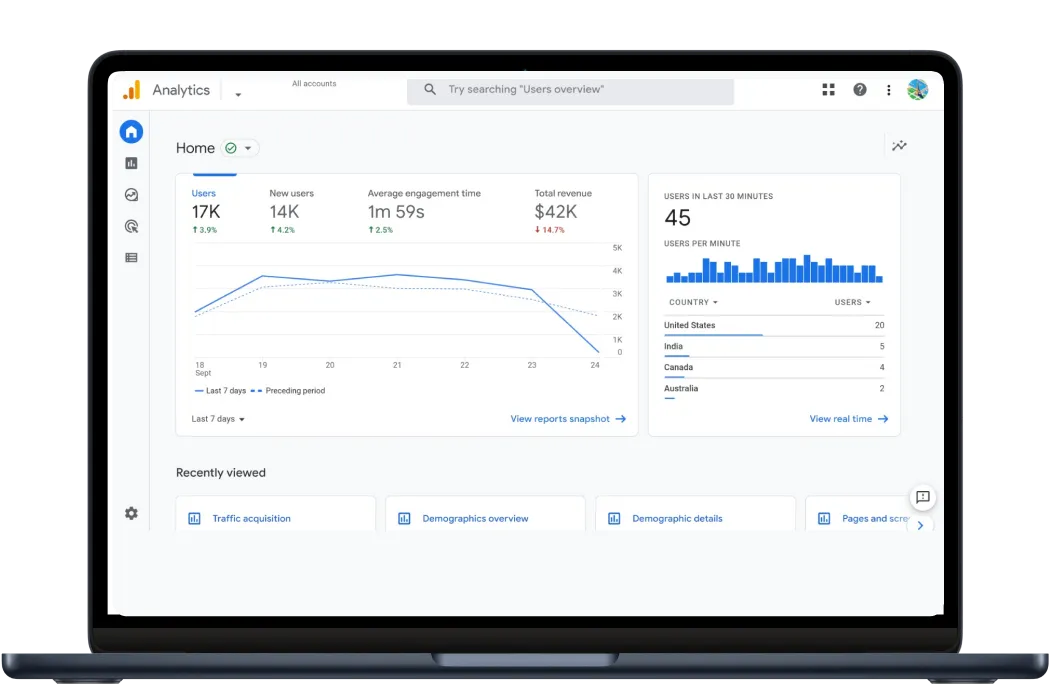Click the green check status icon beside Home
This screenshot has width=1052, height=686.
[231, 148]
